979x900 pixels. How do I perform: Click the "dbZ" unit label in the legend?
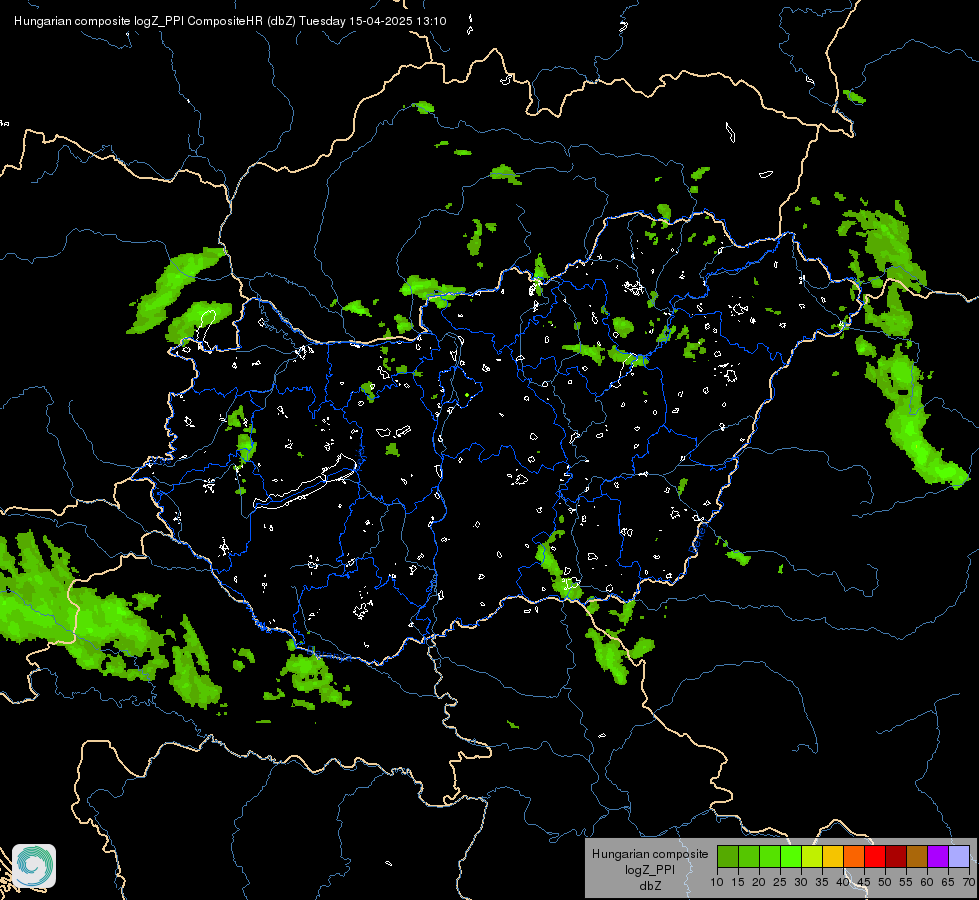[x=650, y=886]
